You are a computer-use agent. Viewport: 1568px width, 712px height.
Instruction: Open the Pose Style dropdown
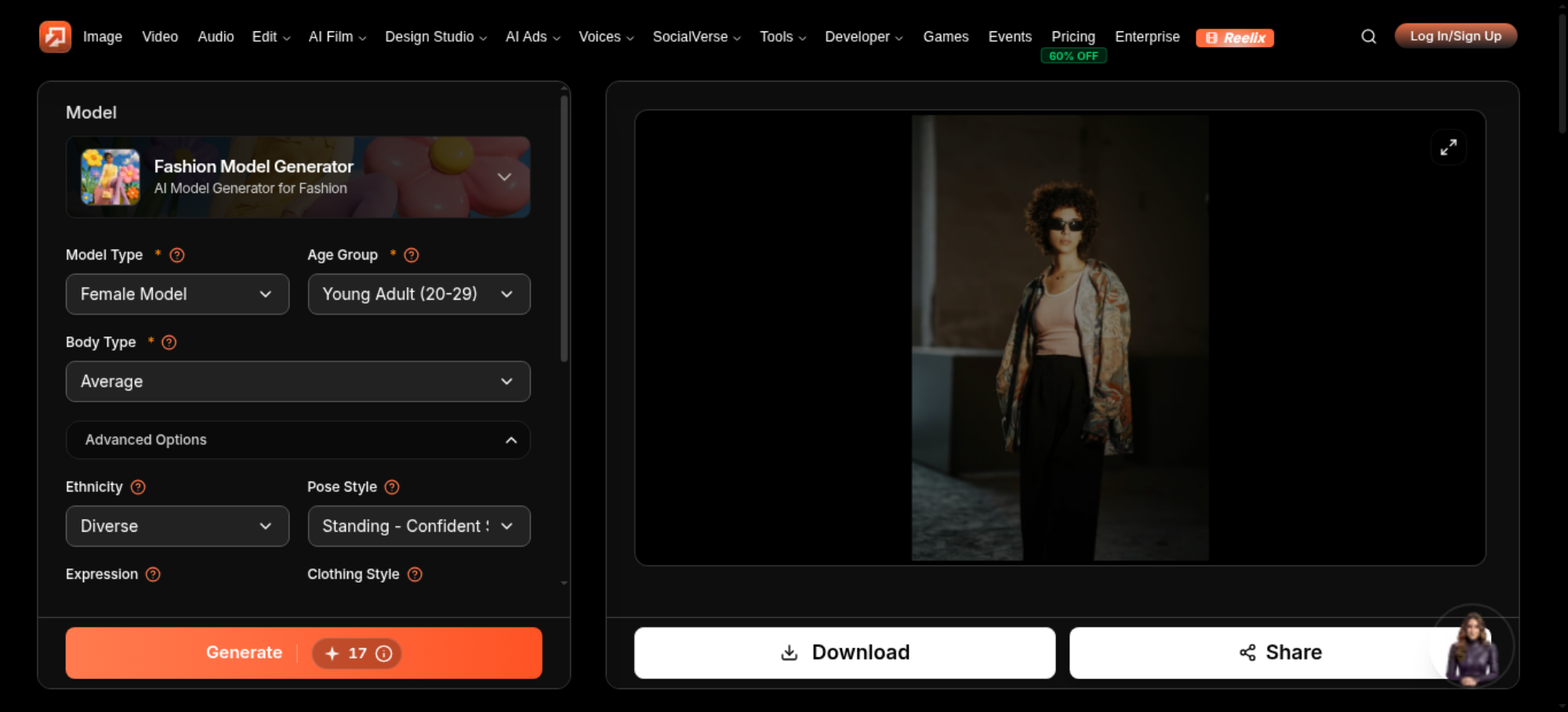tap(419, 526)
